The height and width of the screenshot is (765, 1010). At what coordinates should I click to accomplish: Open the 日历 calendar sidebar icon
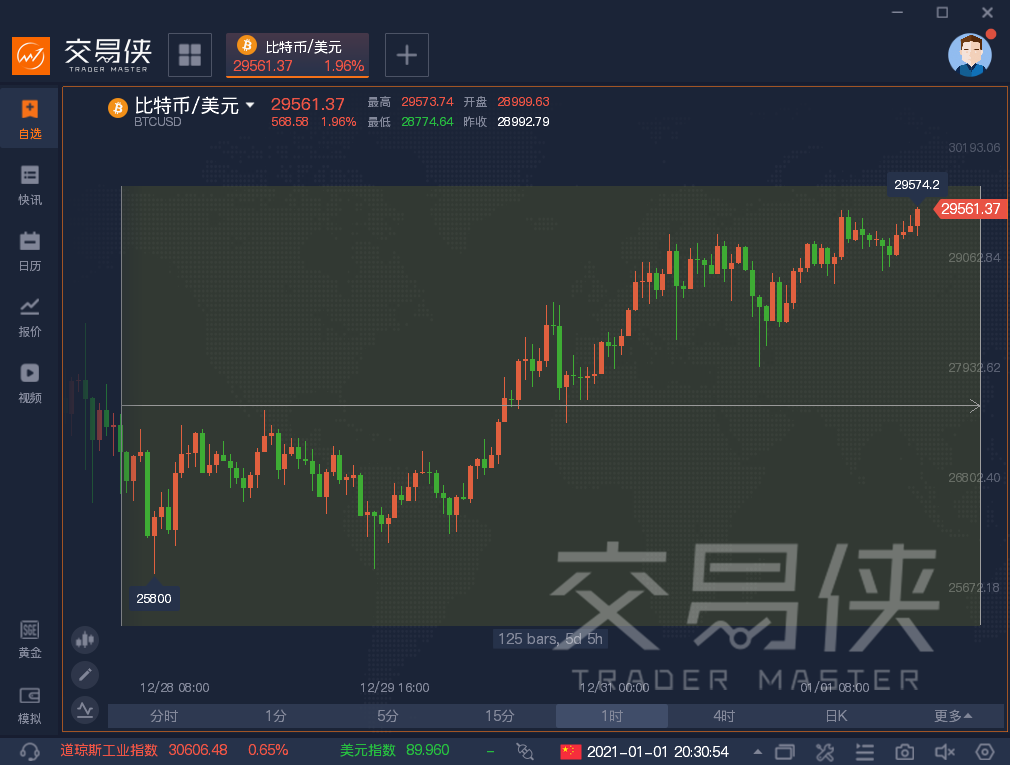pos(30,252)
